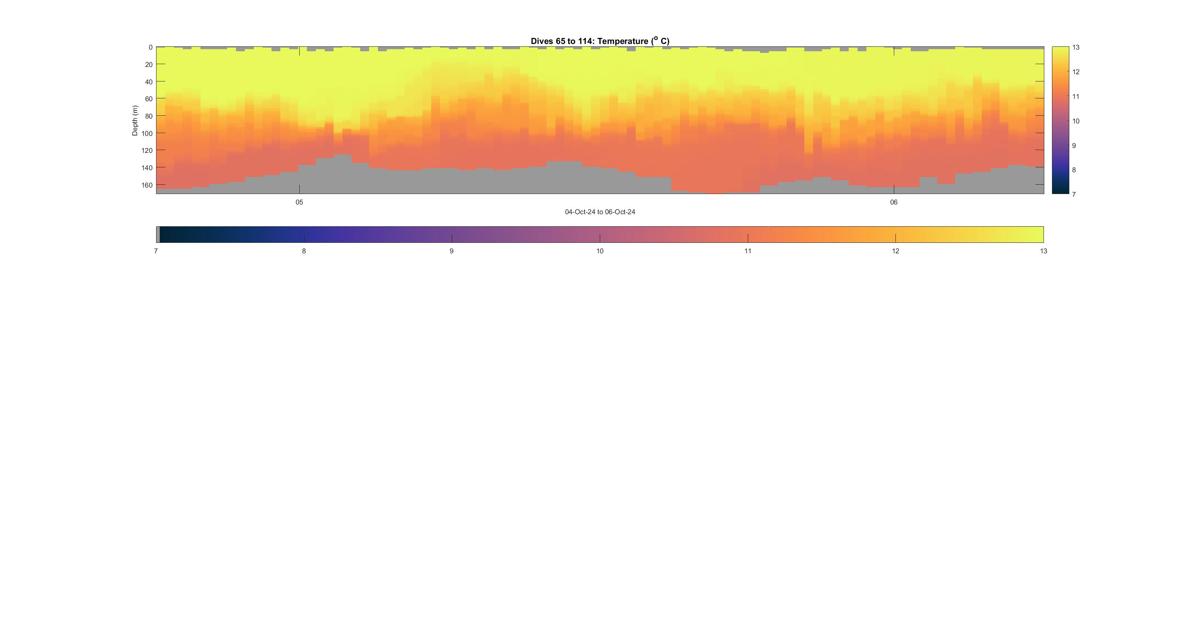Click the "12" label on the vertical colorbar
The height and width of the screenshot is (622, 1200).
click(1076, 72)
